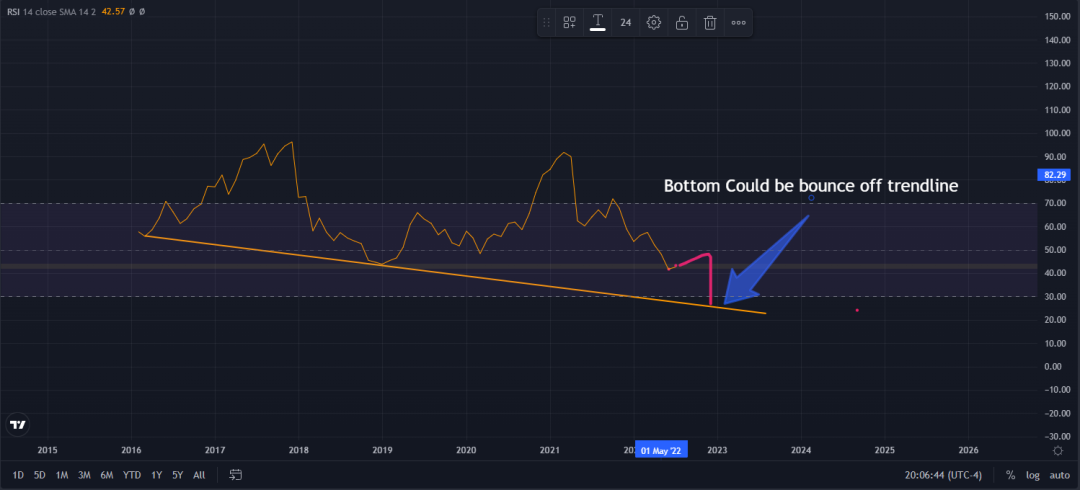Open the go to date calendar icon
Viewport: 1080px width, 490px height.
pyautogui.click(x=236, y=475)
